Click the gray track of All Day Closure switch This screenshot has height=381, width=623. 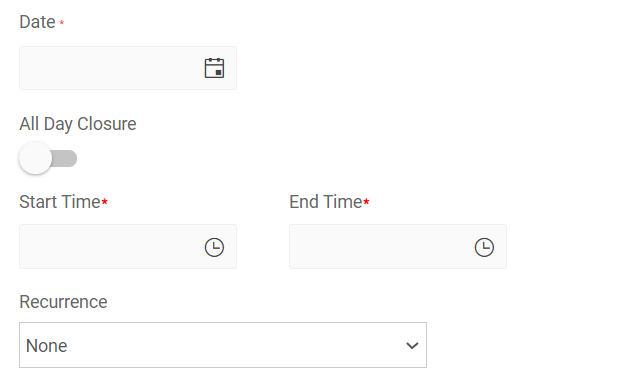click(x=65, y=159)
